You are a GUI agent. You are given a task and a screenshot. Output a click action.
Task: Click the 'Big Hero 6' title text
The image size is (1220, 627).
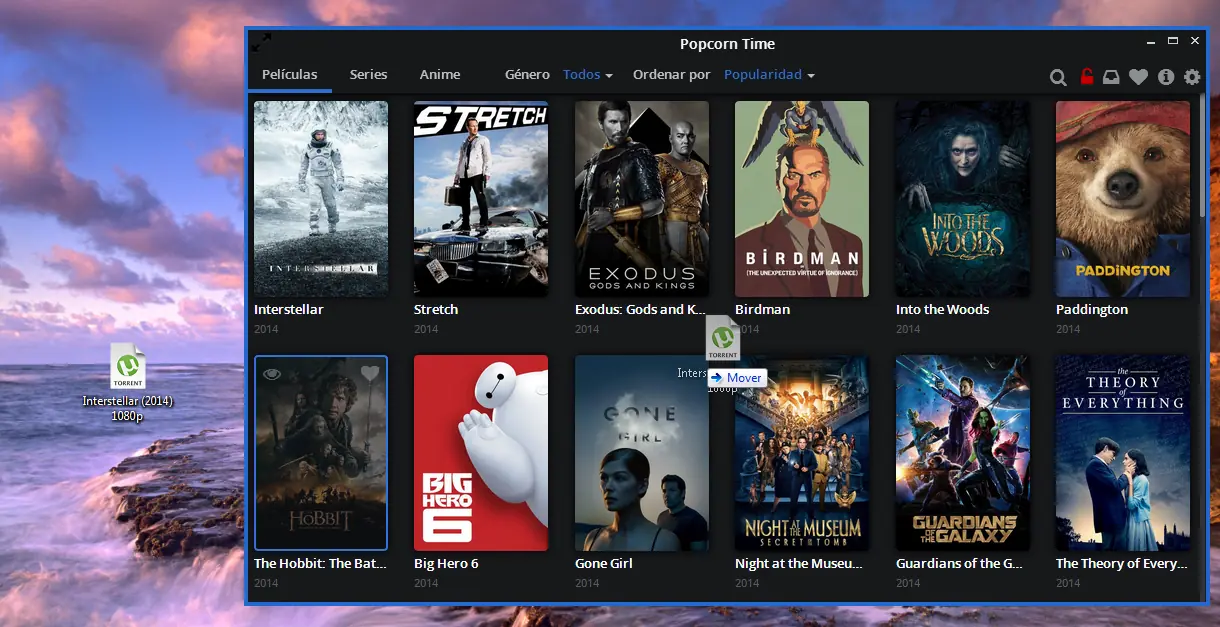coord(447,564)
